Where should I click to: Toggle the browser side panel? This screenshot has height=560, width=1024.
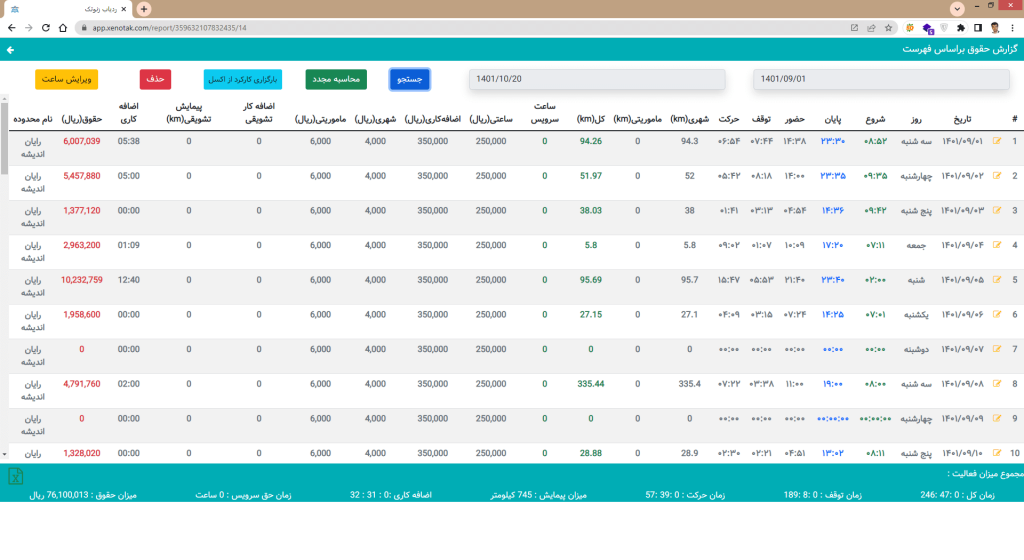click(978, 28)
